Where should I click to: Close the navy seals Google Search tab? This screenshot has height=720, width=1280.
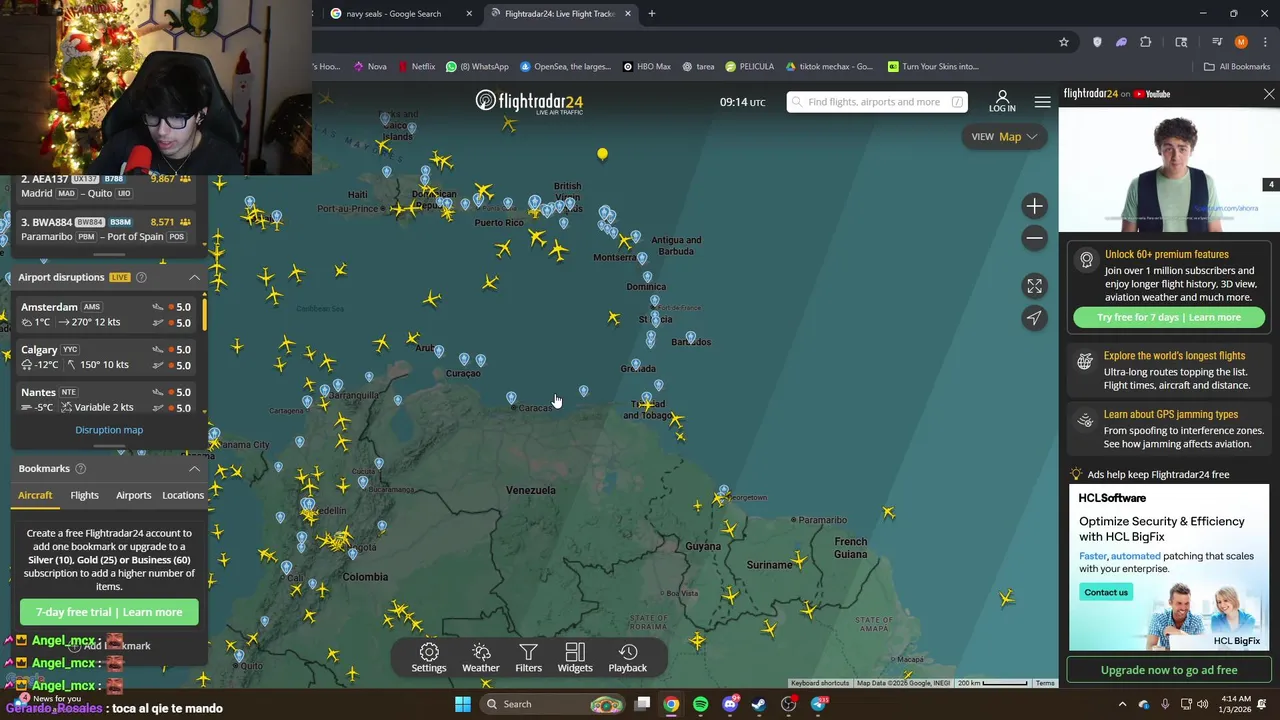coord(469,14)
